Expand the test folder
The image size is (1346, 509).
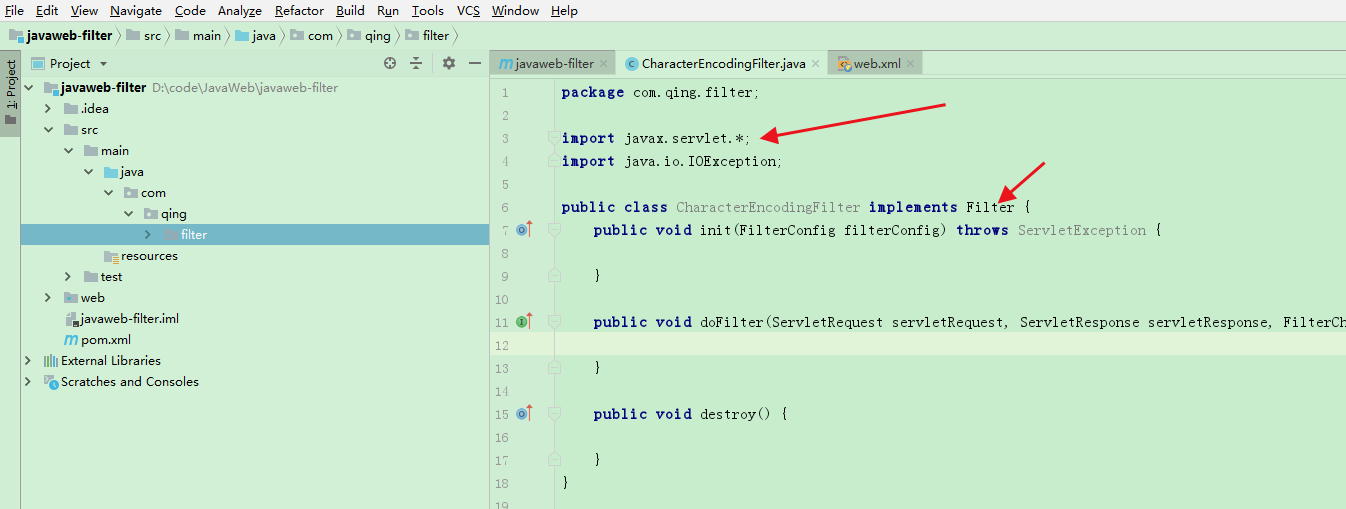click(68, 277)
